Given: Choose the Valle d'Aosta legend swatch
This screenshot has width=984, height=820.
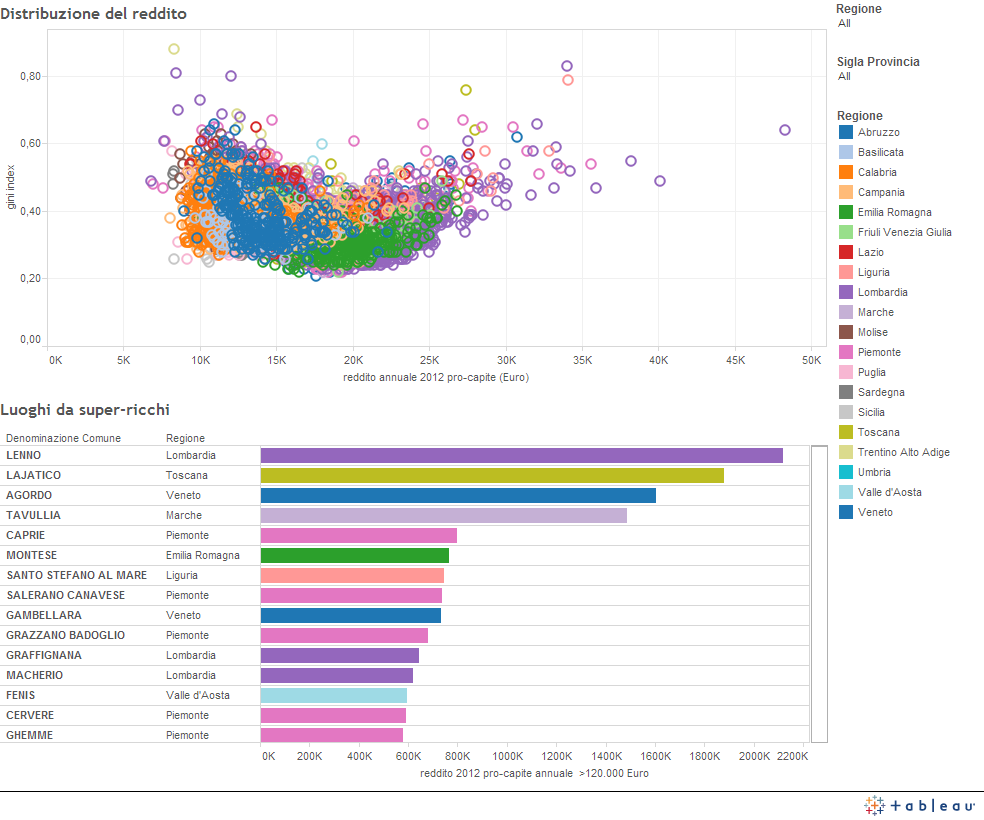Looking at the screenshot, I should pos(845,492).
